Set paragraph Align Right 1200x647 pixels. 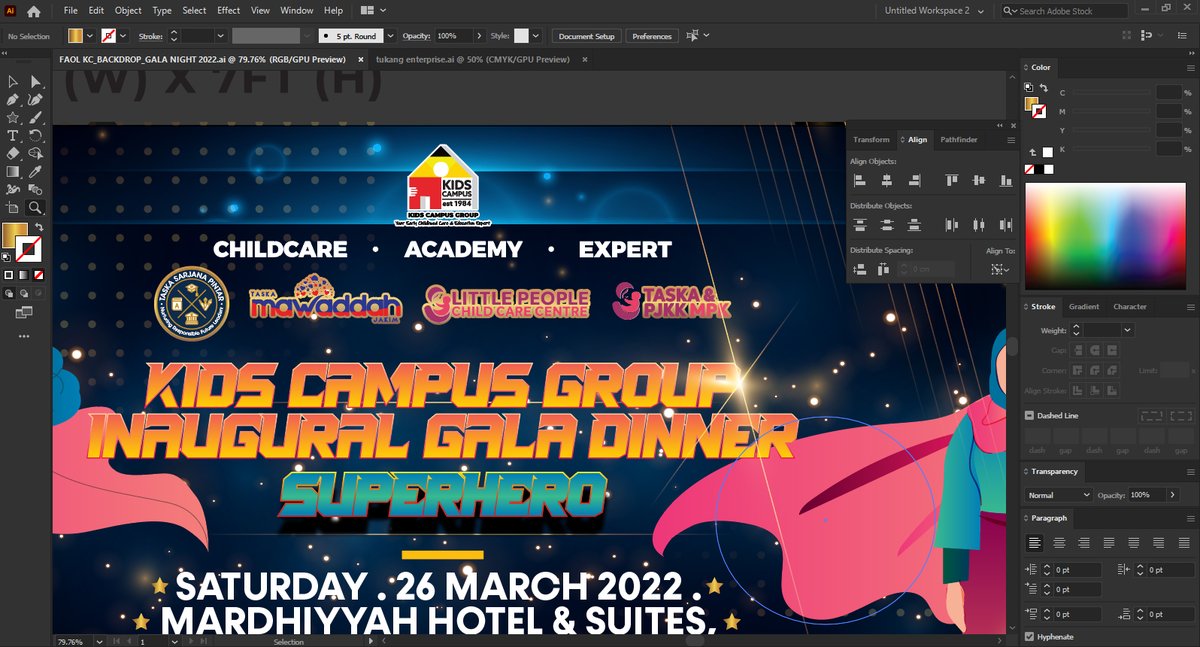[1083, 543]
